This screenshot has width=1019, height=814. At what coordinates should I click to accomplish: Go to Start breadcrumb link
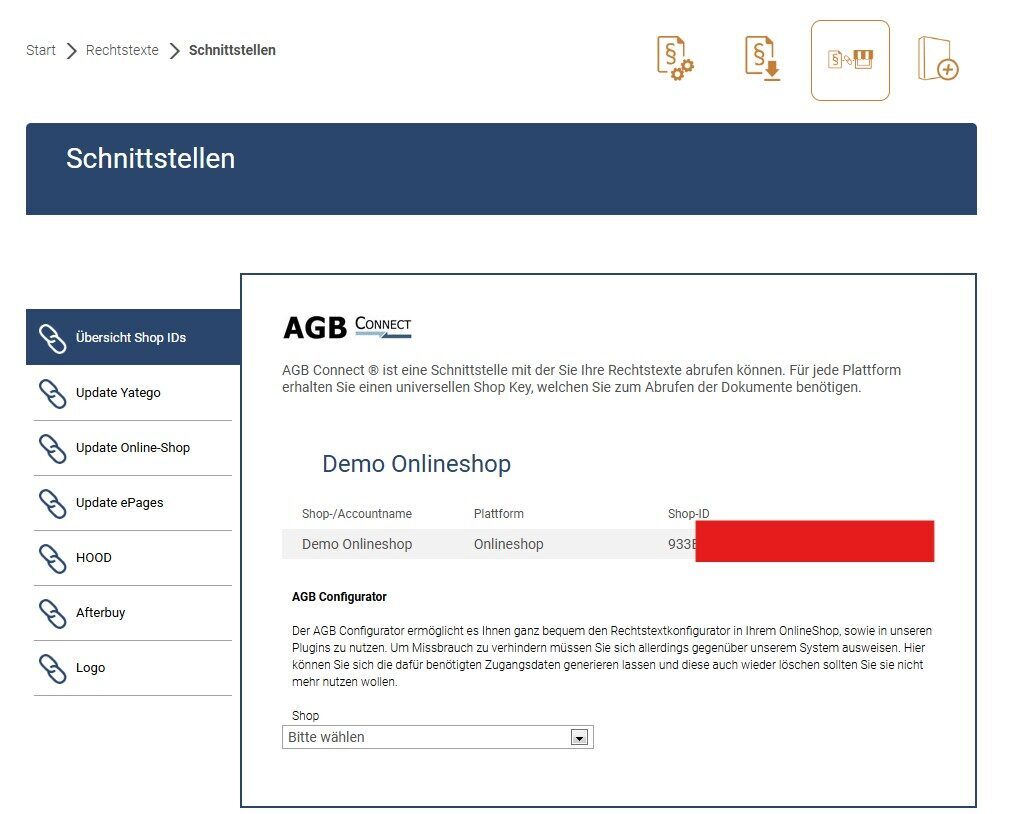[x=40, y=50]
